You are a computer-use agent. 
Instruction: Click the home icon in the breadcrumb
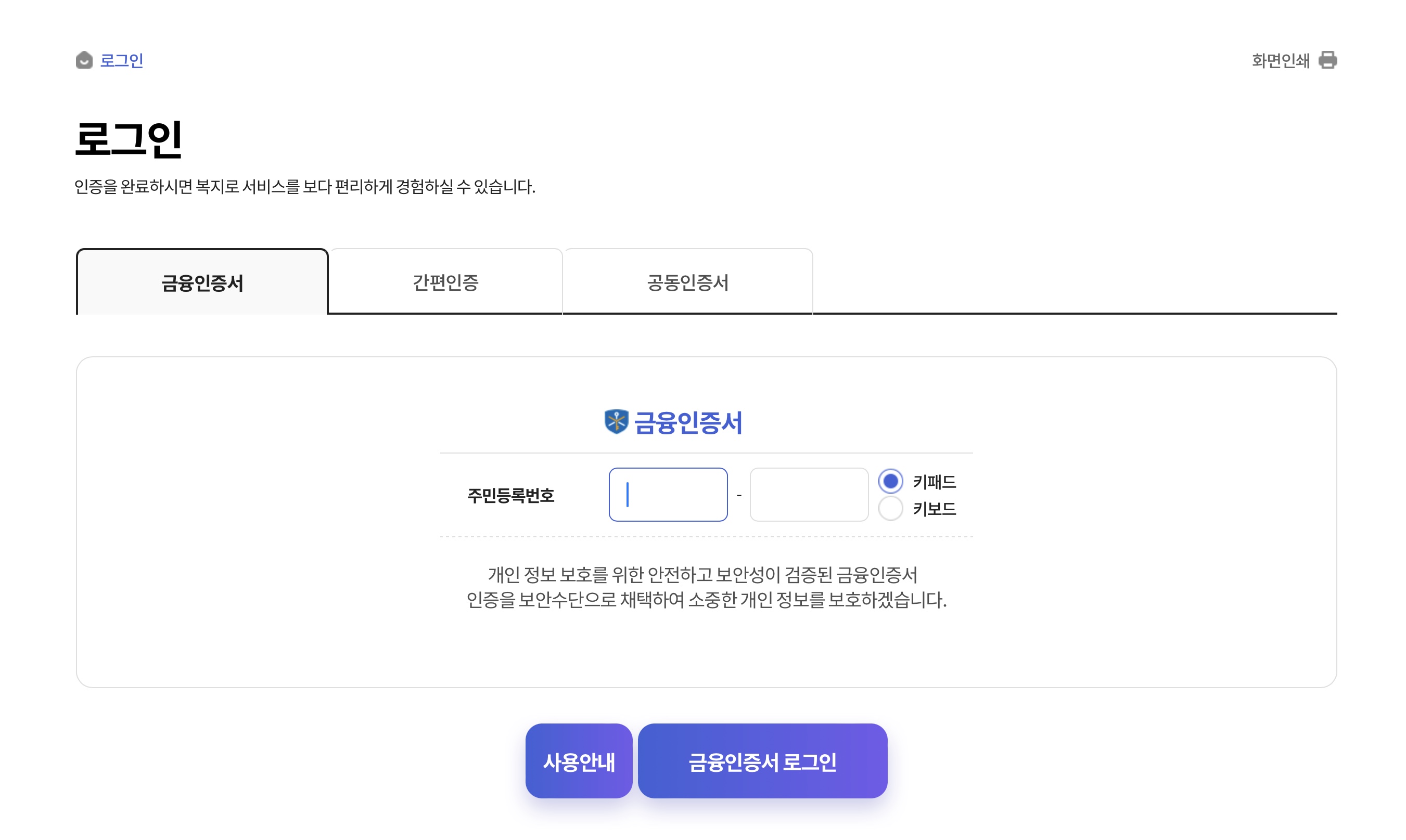84,60
